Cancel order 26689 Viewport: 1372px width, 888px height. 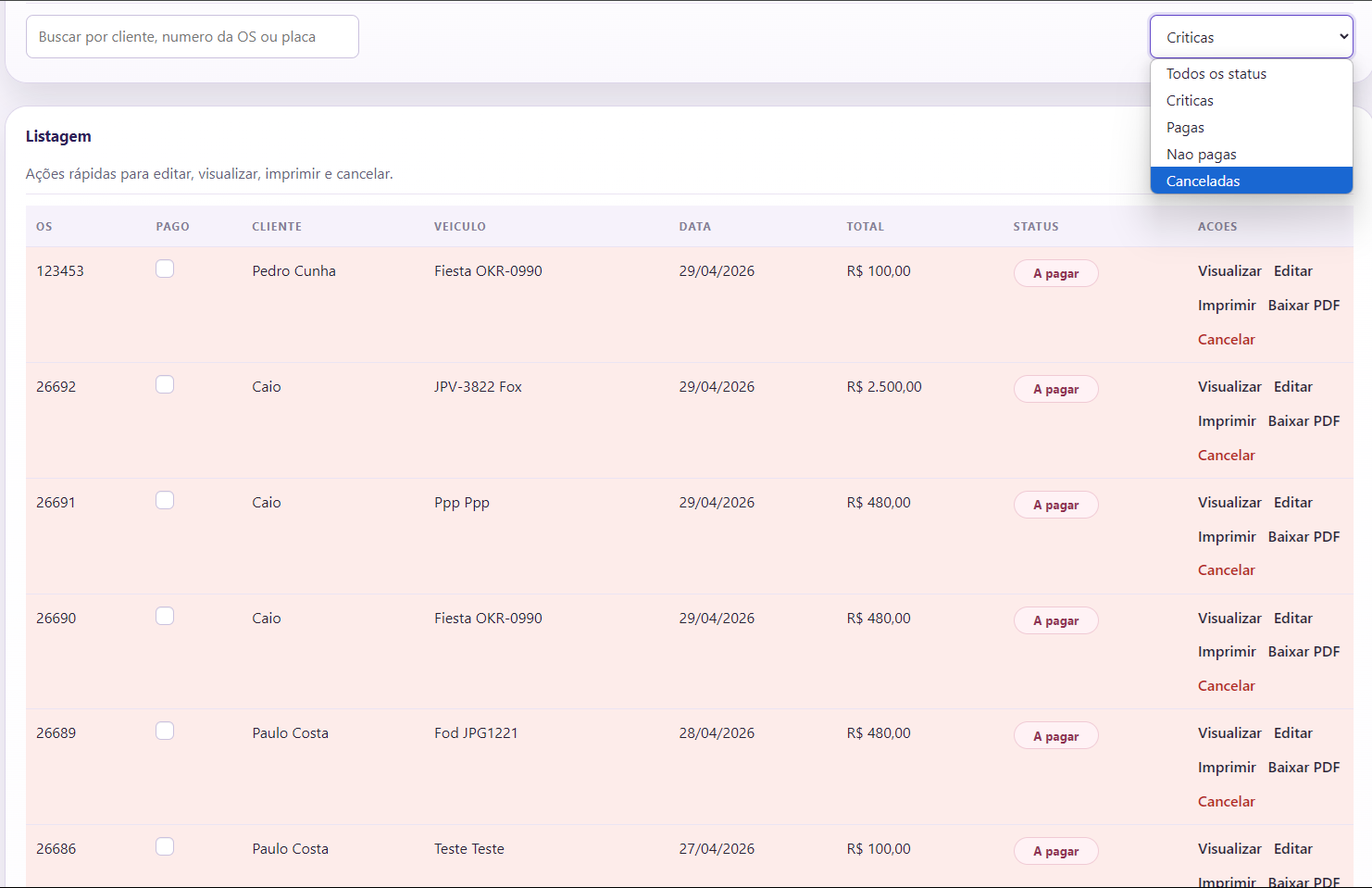1227,802
